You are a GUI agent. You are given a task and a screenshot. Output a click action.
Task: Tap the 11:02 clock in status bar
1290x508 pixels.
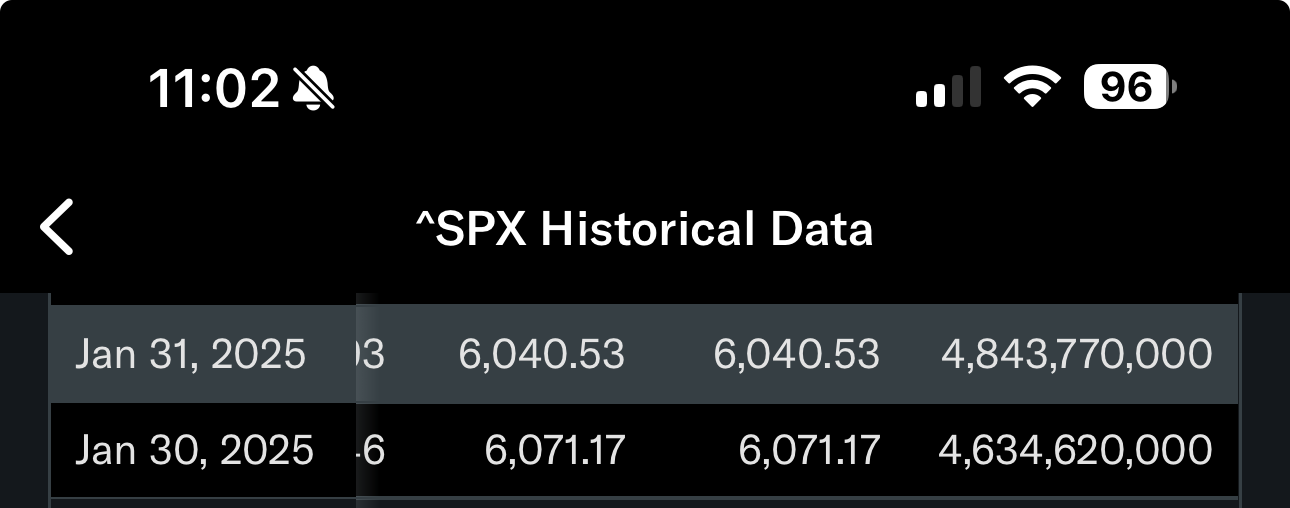(214, 90)
